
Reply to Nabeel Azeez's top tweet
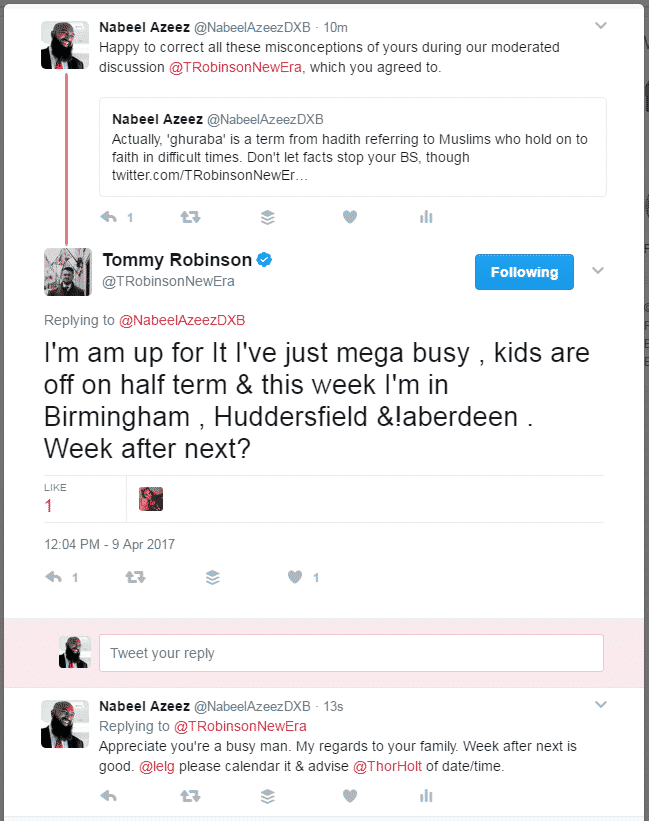[109, 216]
